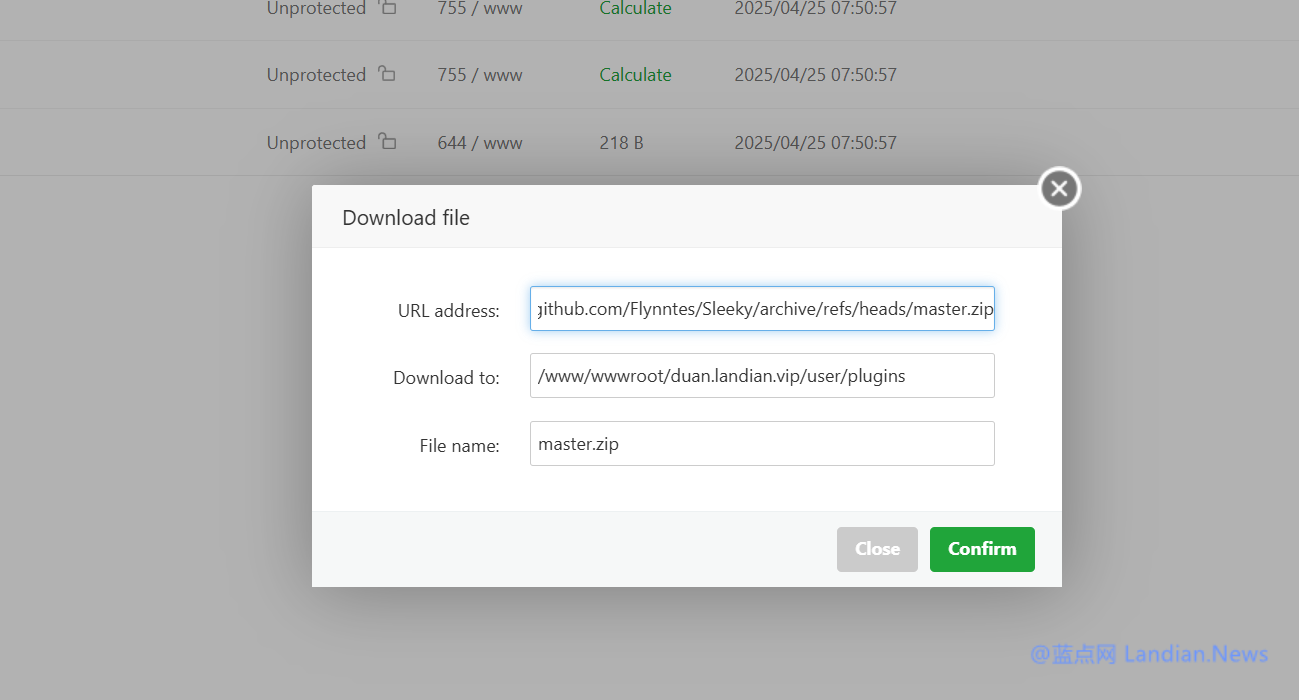
Task: Click into the Download to path field
Action: [762, 376]
